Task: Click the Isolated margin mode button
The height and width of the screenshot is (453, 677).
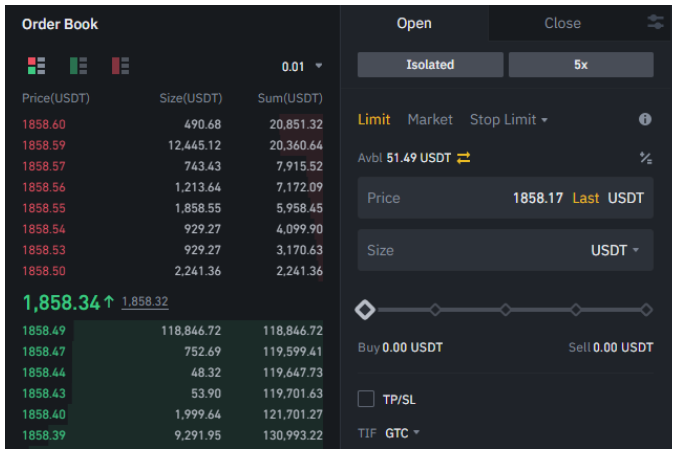Action: [430, 65]
